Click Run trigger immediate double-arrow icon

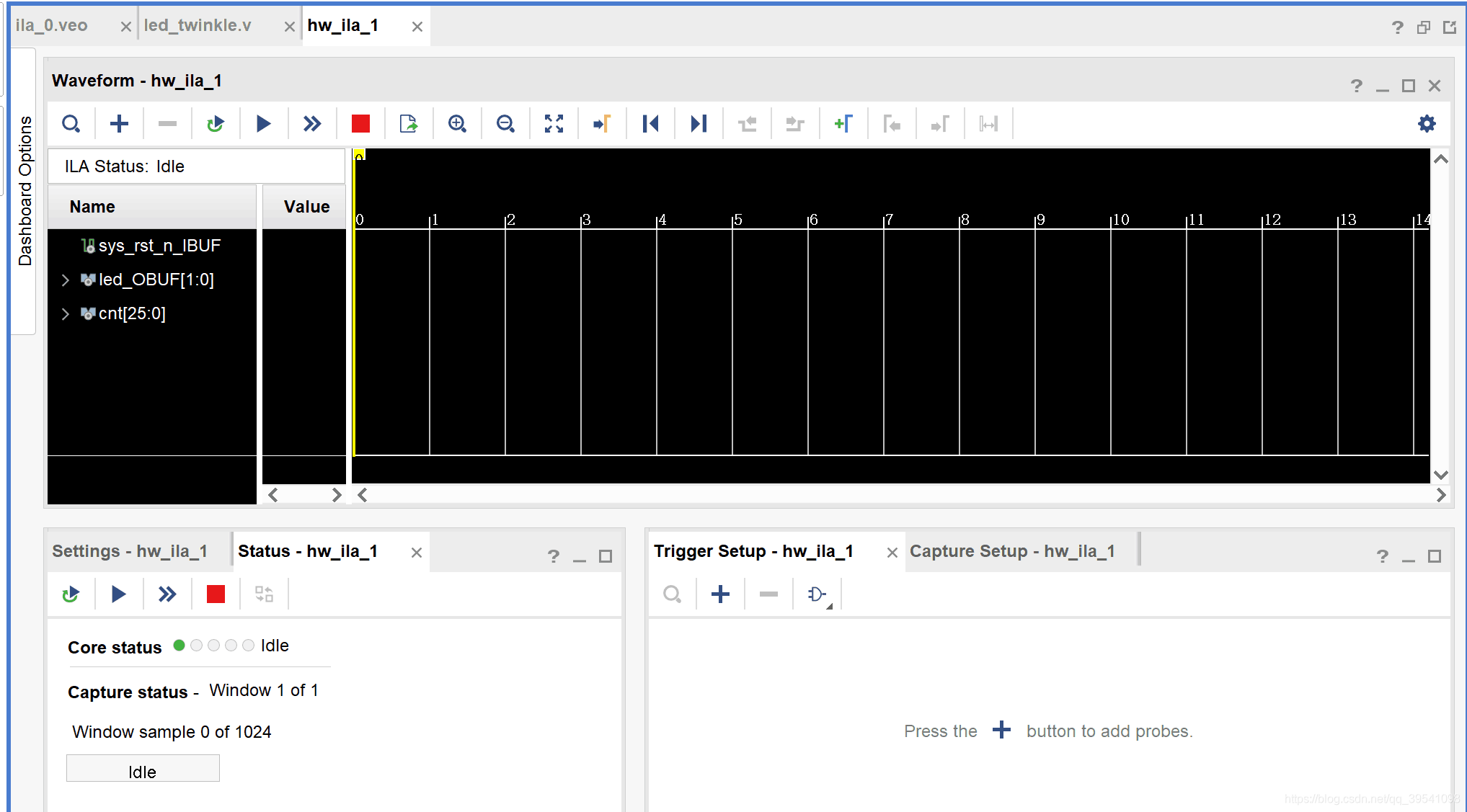pyautogui.click(x=311, y=124)
